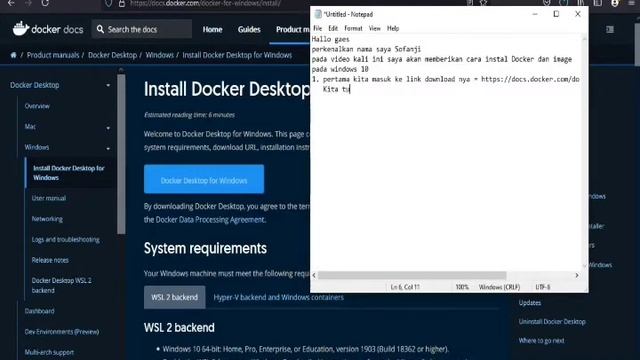The width and height of the screenshot is (640, 360).
Task: Open the Notepad File menu
Action: coord(318,28)
